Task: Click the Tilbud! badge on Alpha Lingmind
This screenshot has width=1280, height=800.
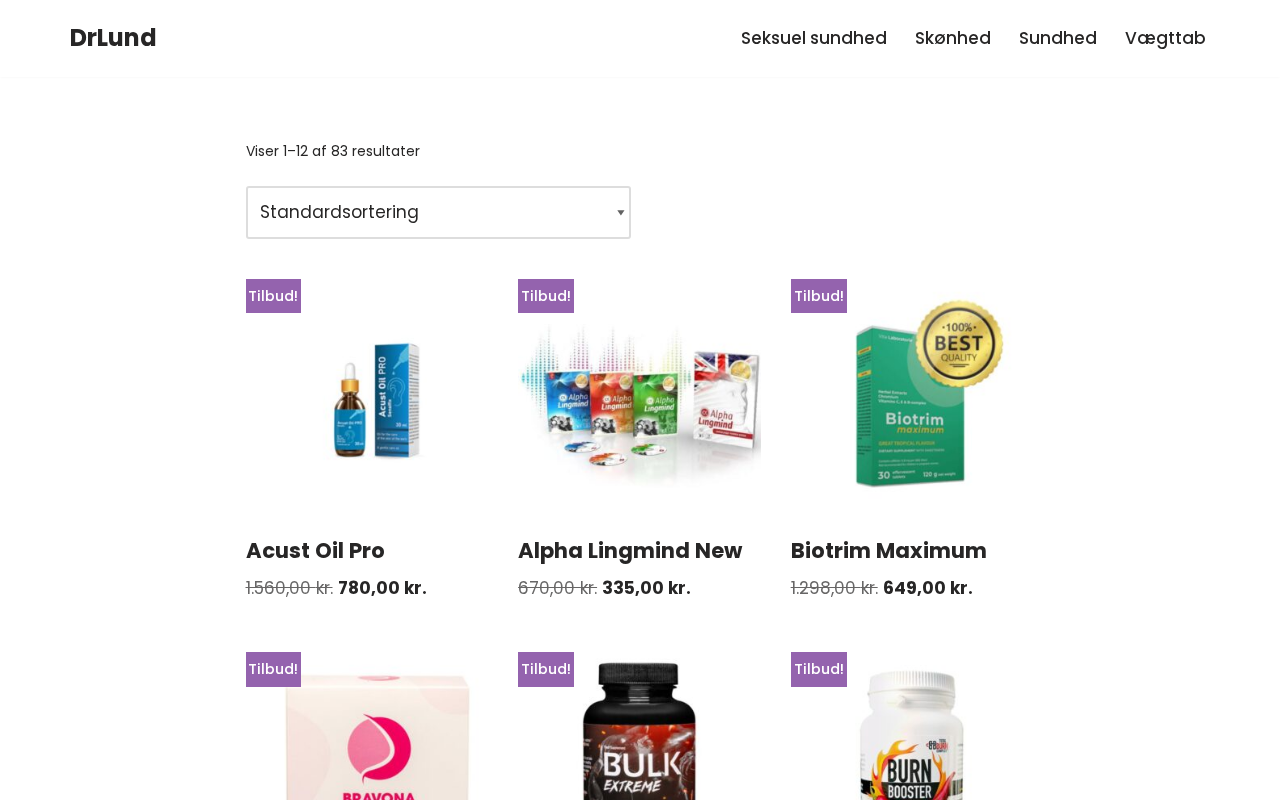Action: [x=546, y=296]
